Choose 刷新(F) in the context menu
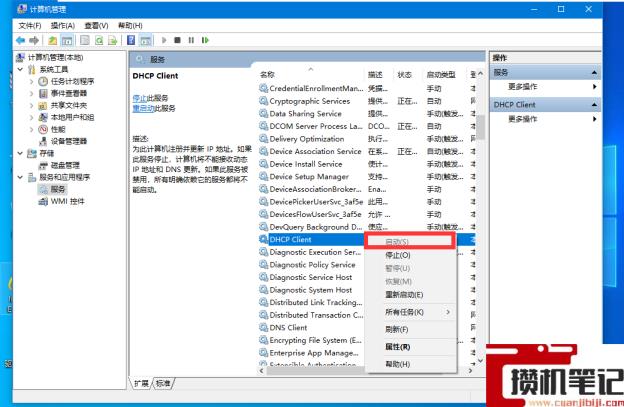Image resolution: width=624 pixels, height=407 pixels. pyautogui.click(x=410, y=329)
